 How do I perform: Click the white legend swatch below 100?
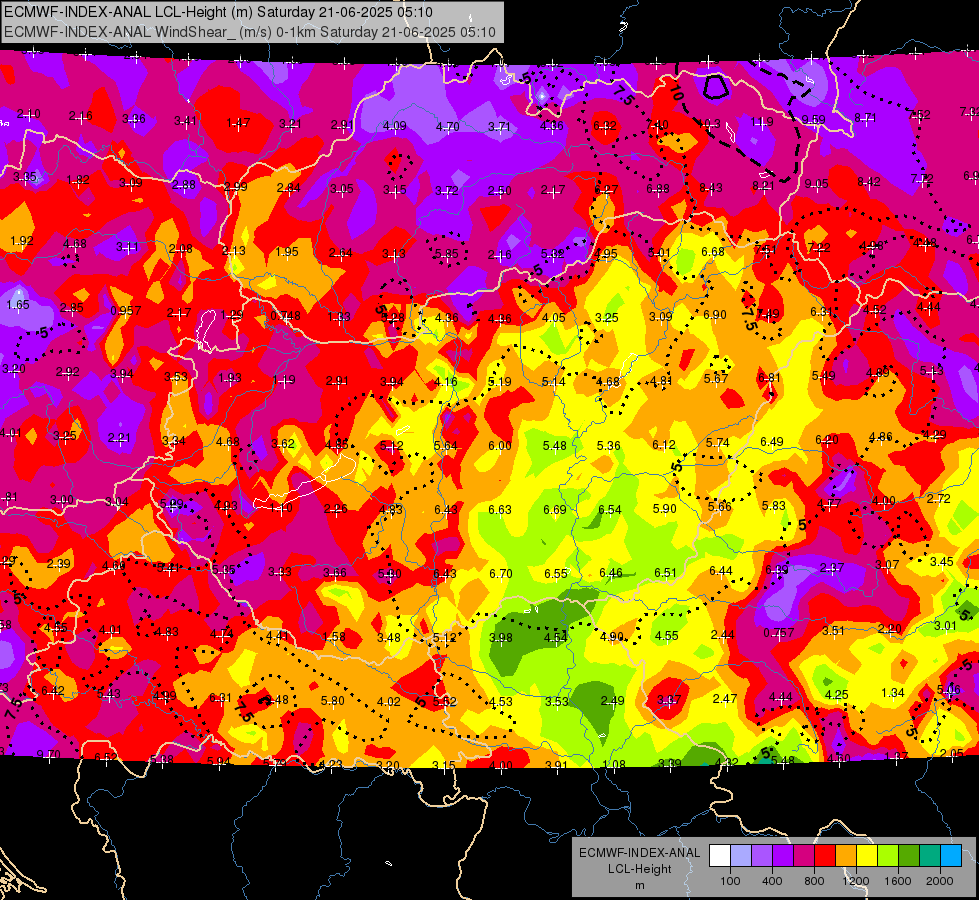[720, 856]
